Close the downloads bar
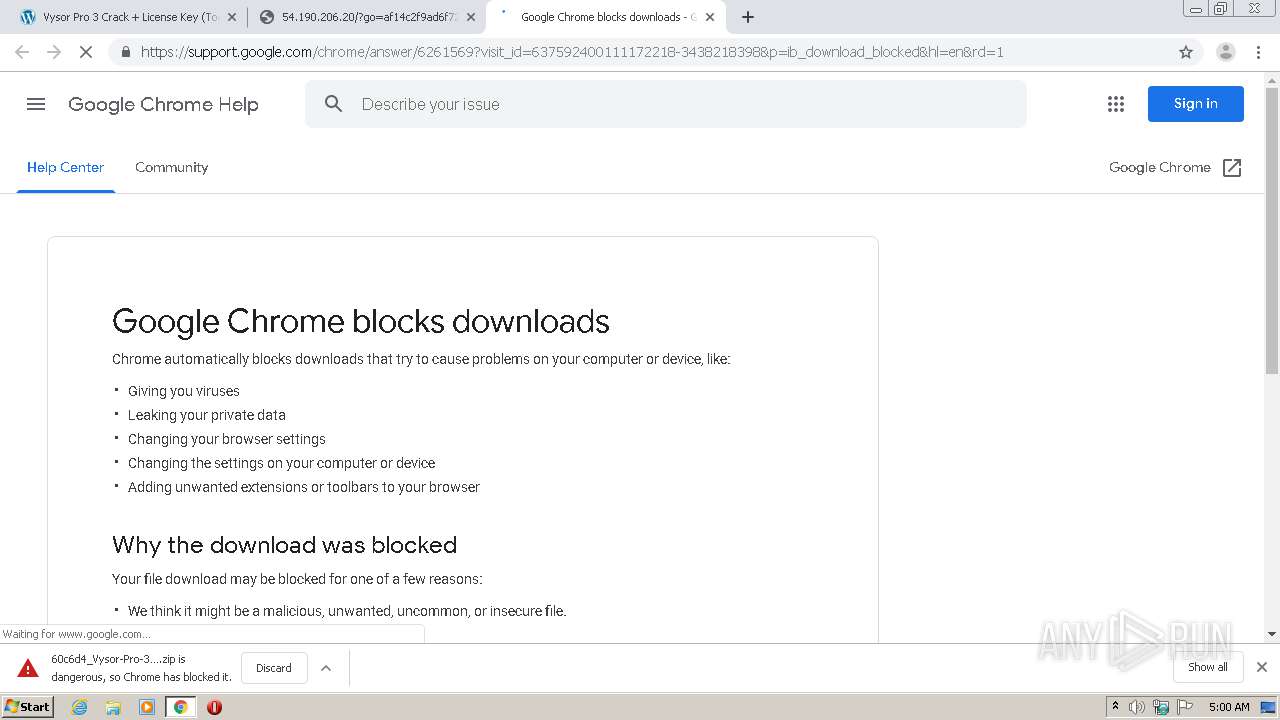1280x720 pixels. point(1262,667)
